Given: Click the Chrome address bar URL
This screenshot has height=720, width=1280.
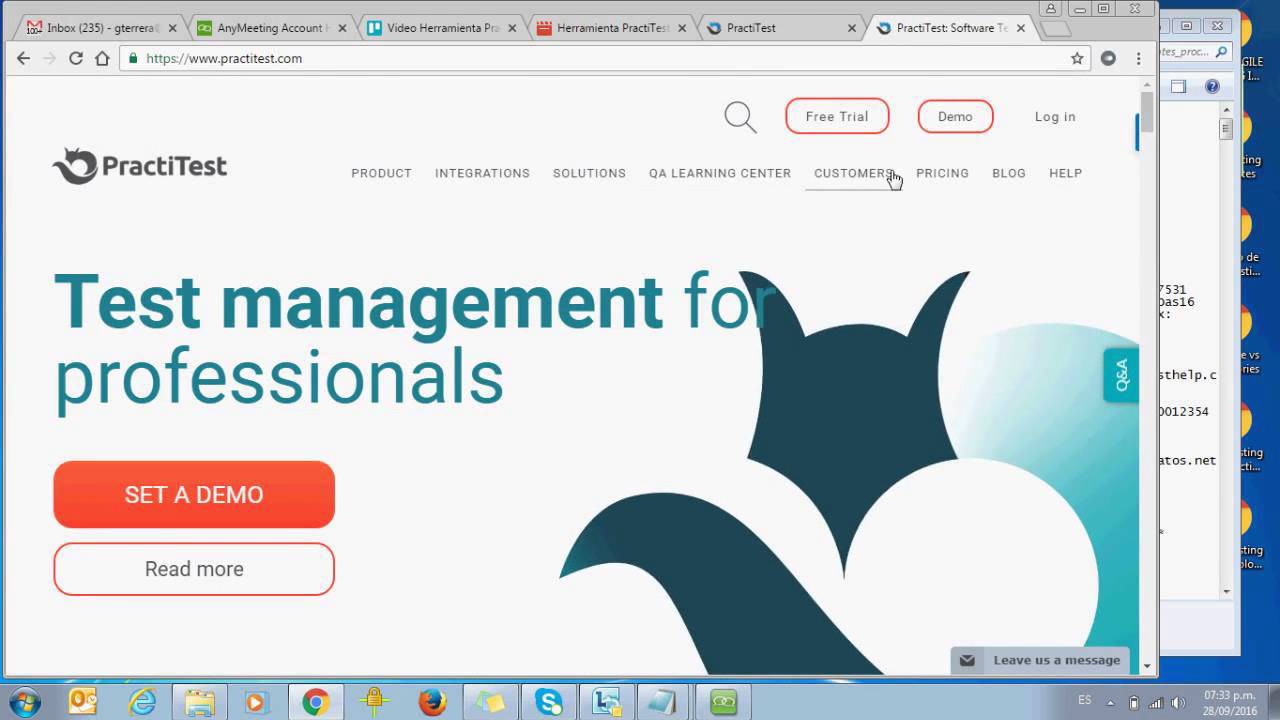Looking at the screenshot, I should tap(224, 58).
